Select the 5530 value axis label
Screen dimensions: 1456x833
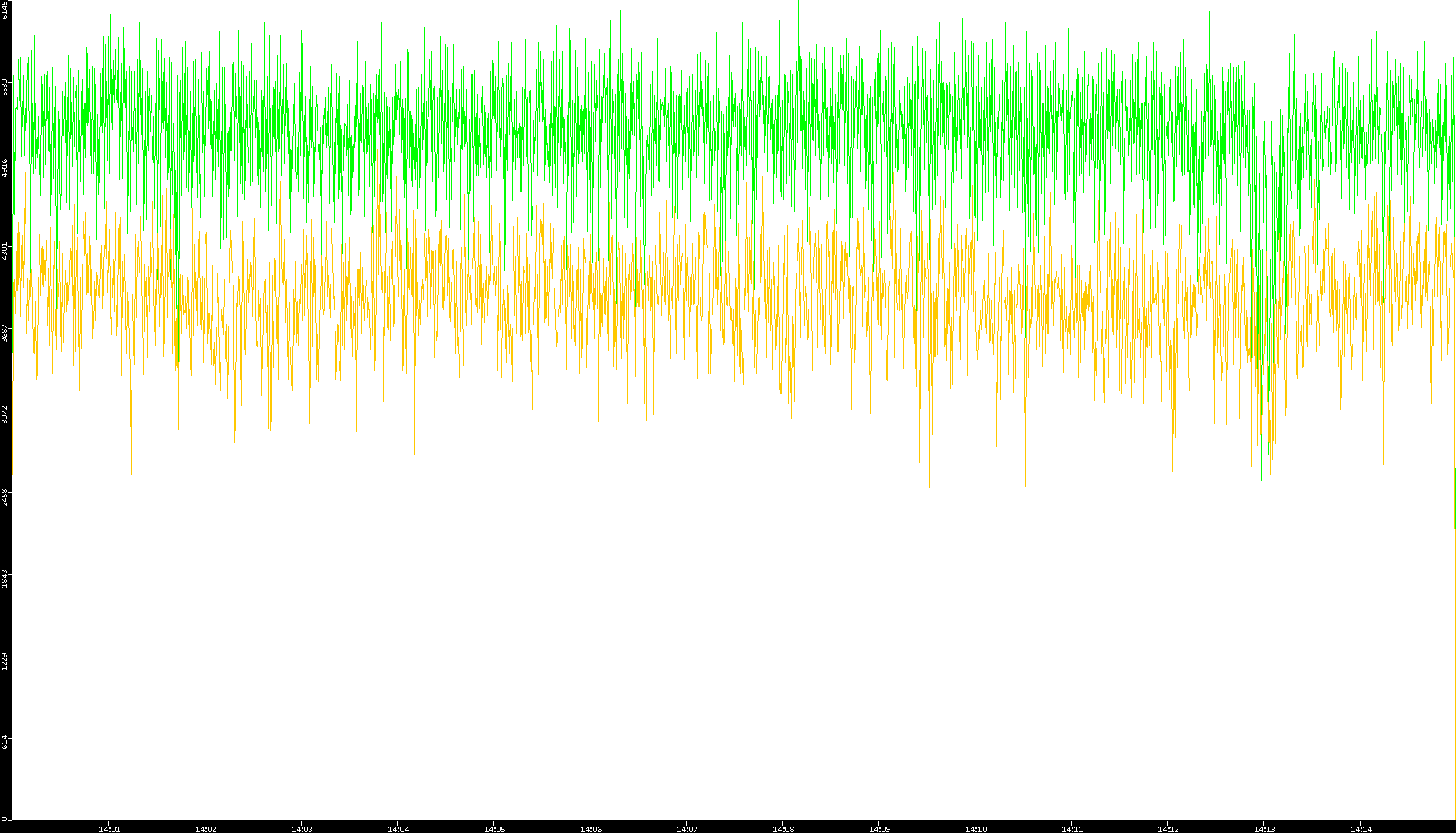(6, 87)
